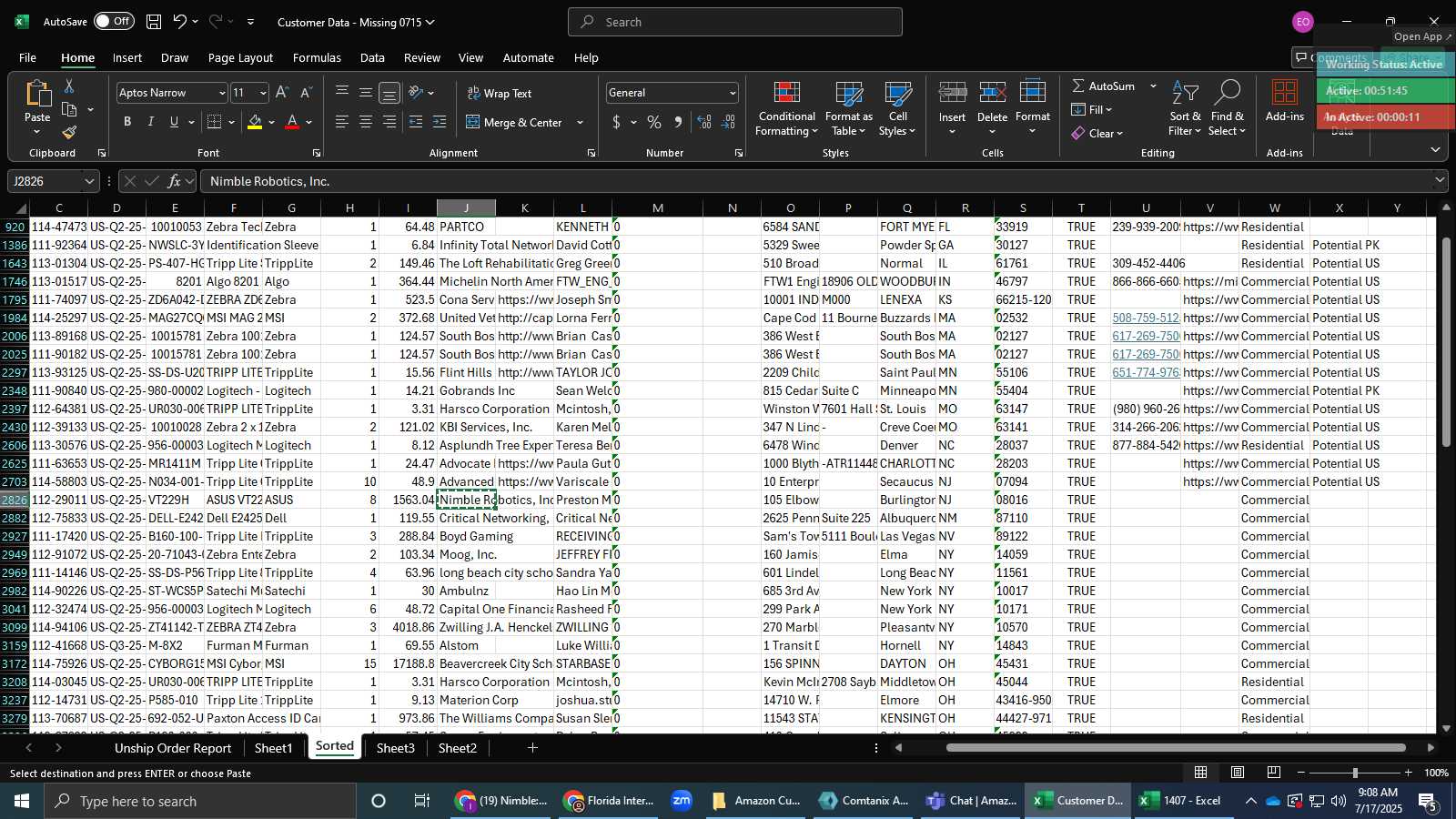Open the File menu
The height and width of the screenshot is (819, 1456).
pos(28,57)
